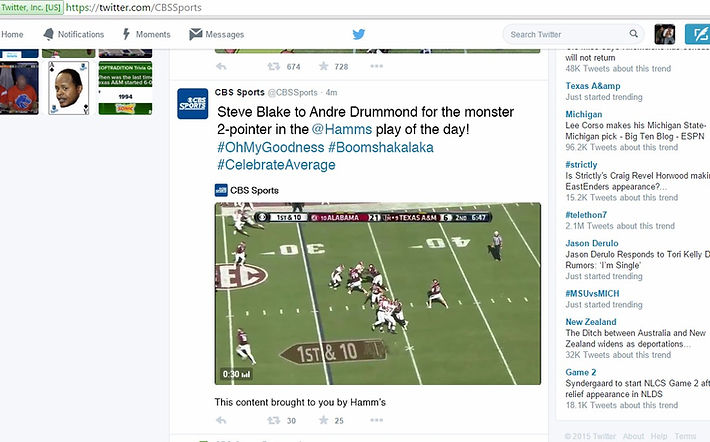Open Jason Derulo trend

click(592, 243)
